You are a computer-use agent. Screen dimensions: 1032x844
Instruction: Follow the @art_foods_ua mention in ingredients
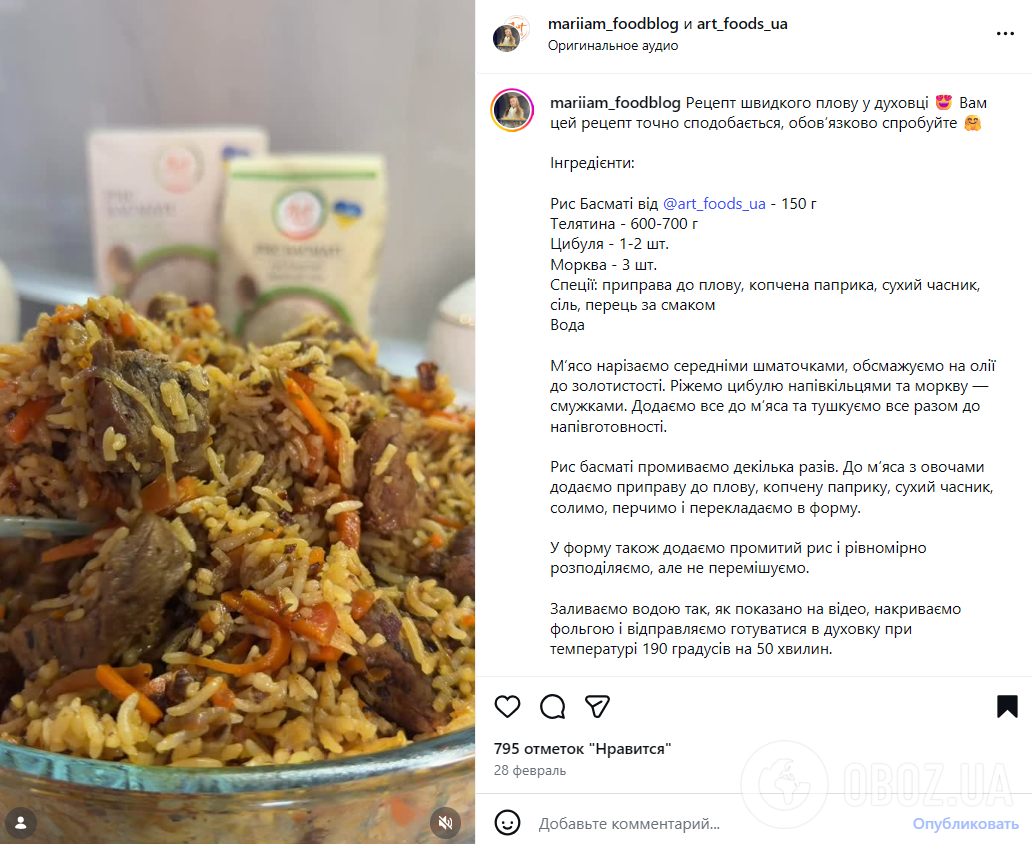[x=714, y=204]
